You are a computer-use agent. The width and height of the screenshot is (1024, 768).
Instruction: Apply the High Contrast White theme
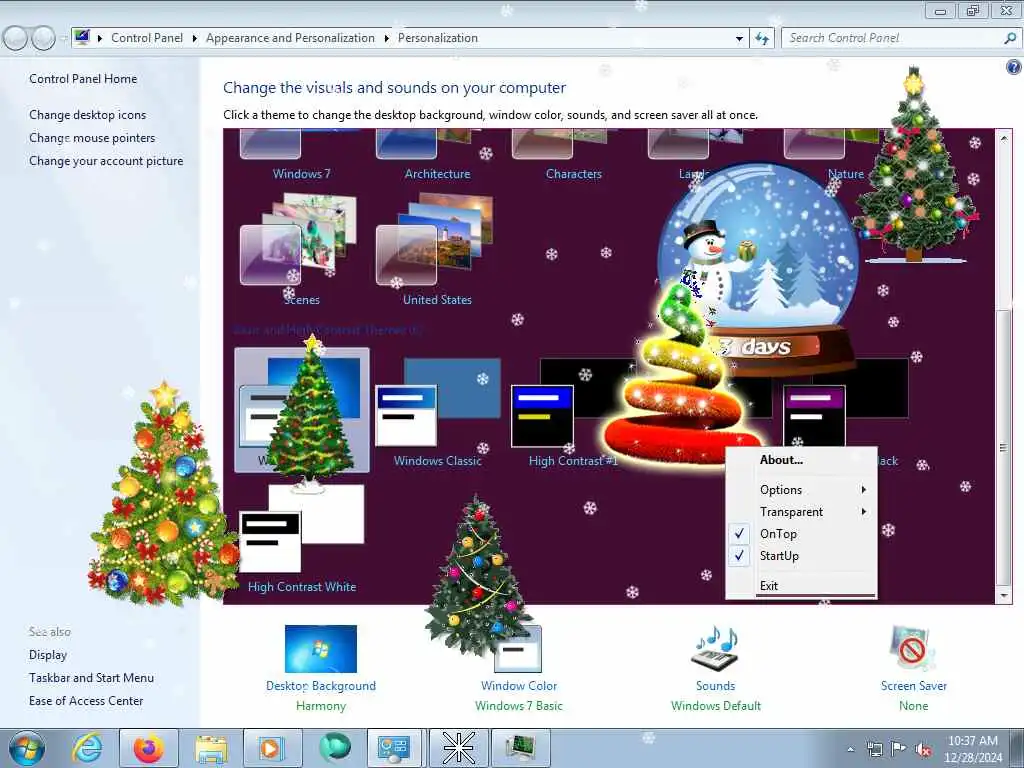click(x=301, y=538)
